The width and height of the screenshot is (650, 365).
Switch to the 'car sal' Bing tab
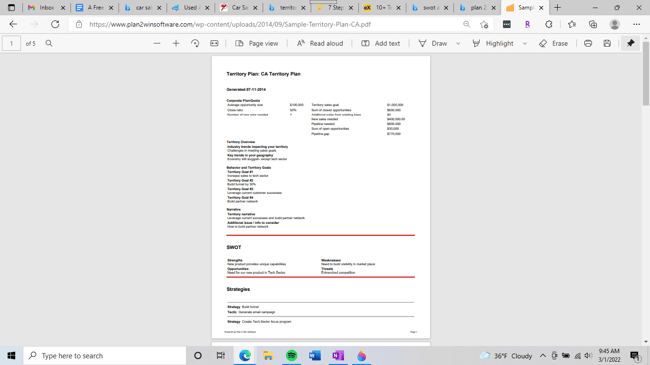(x=143, y=7)
